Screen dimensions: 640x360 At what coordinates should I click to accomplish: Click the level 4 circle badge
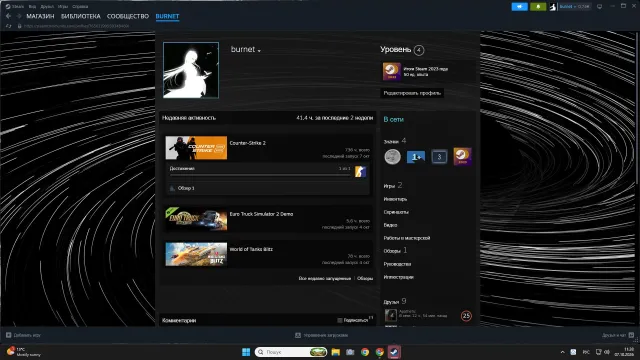point(419,50)
